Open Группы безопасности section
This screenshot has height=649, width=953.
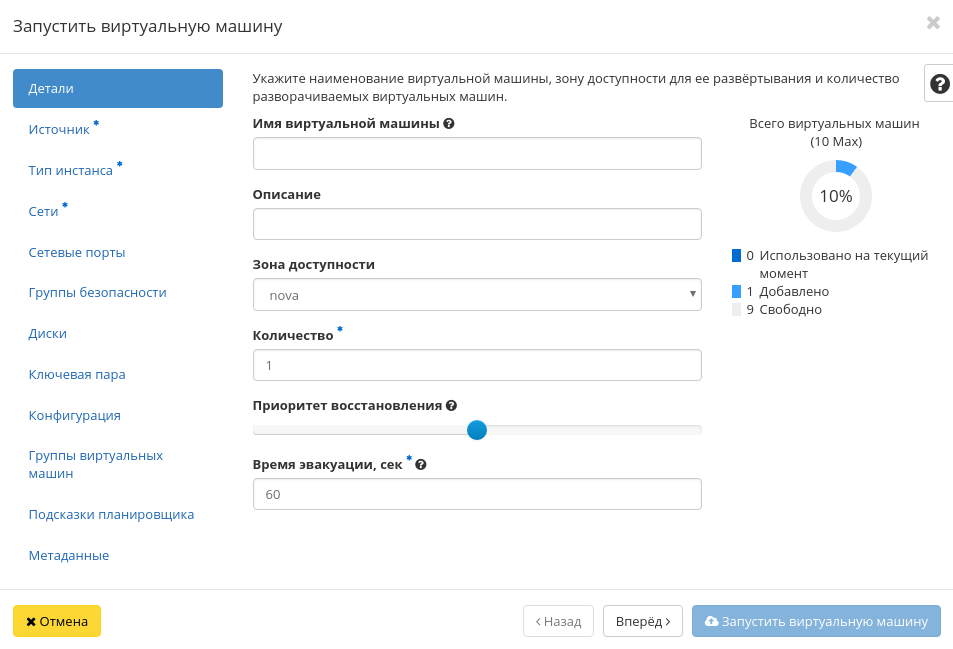pyautogui.click(x=97, y=293)
